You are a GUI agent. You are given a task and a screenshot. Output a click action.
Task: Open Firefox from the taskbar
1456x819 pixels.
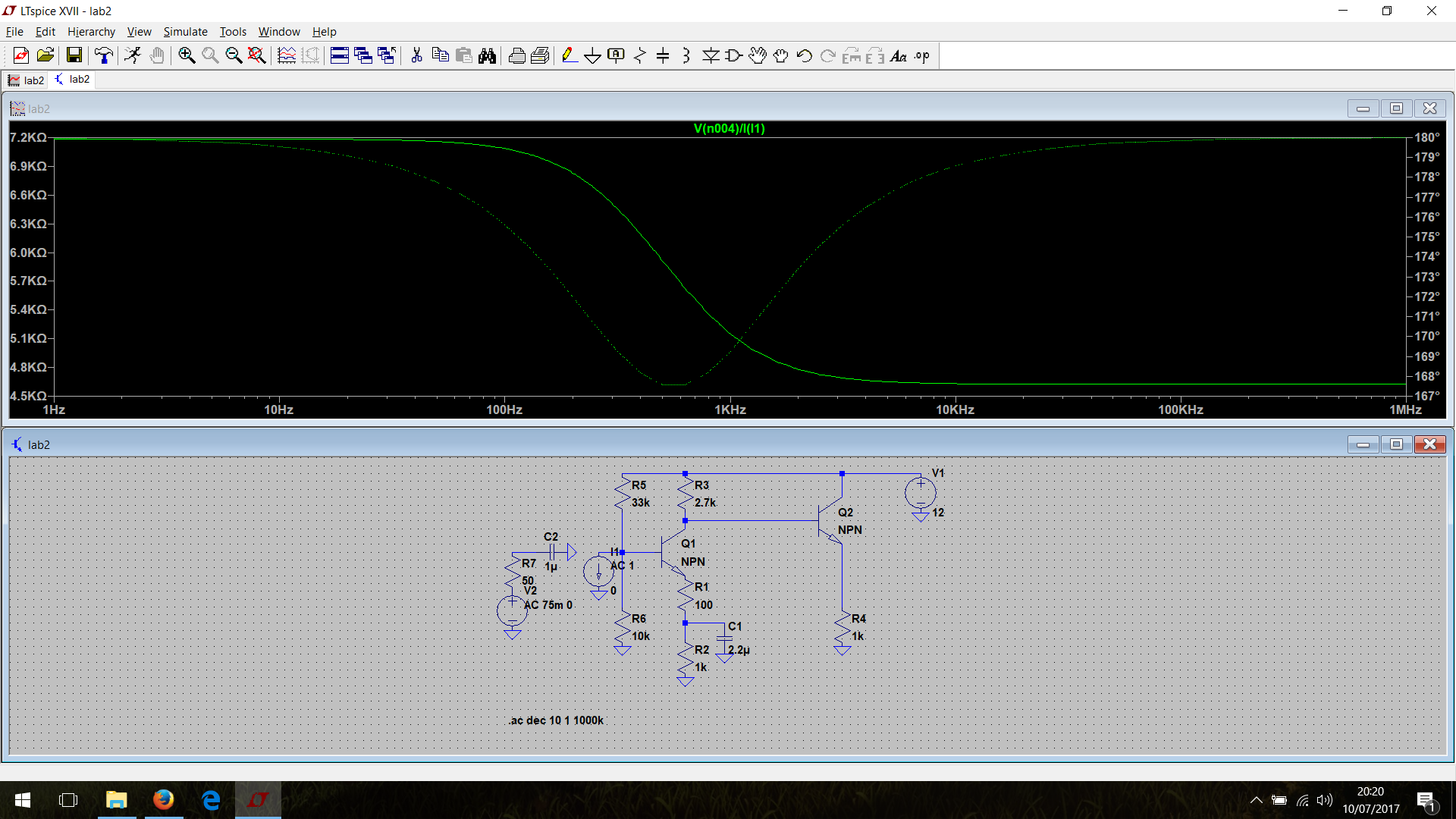coord(163,800)
